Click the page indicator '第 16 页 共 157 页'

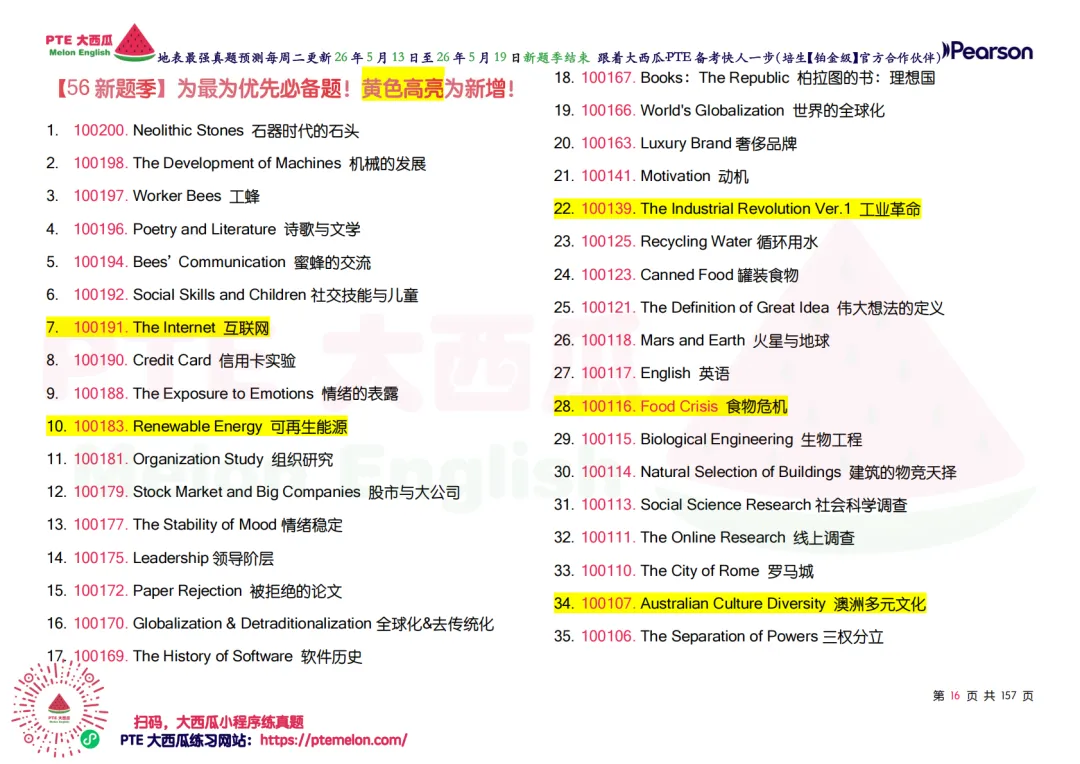pos(983,696)
